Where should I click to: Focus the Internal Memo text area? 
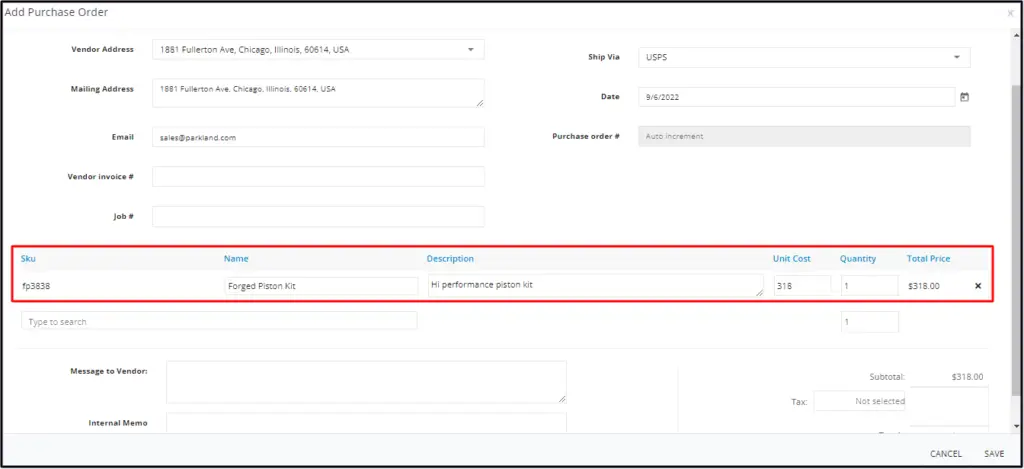(366, 423)
